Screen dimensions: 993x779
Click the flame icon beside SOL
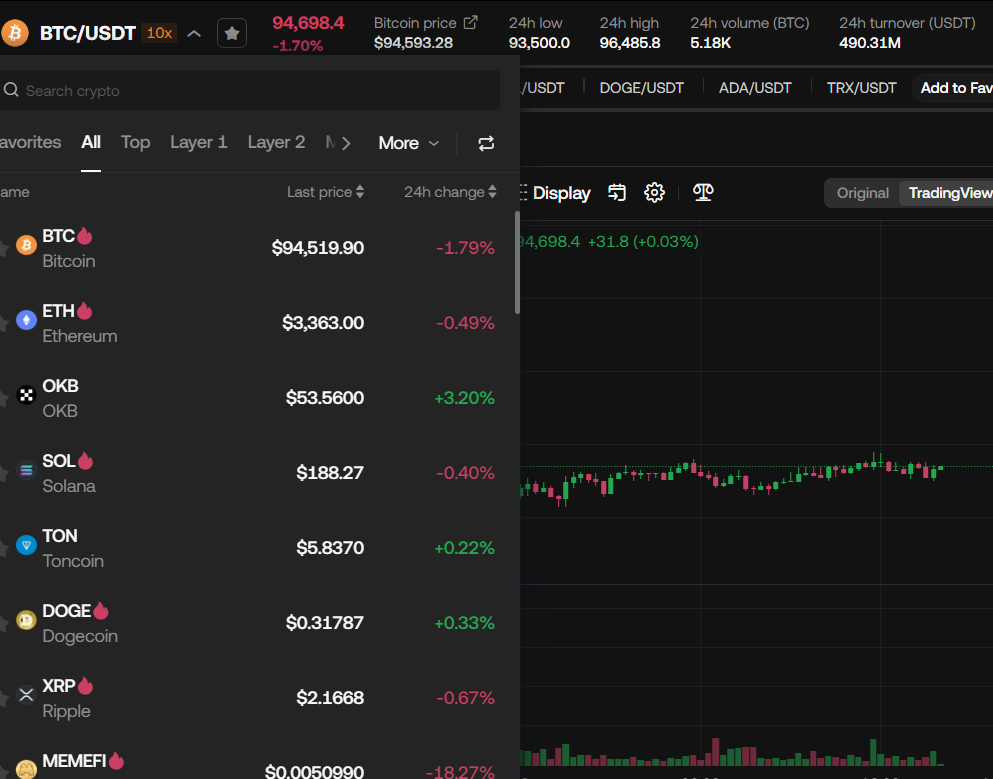[x=85, y=460]
